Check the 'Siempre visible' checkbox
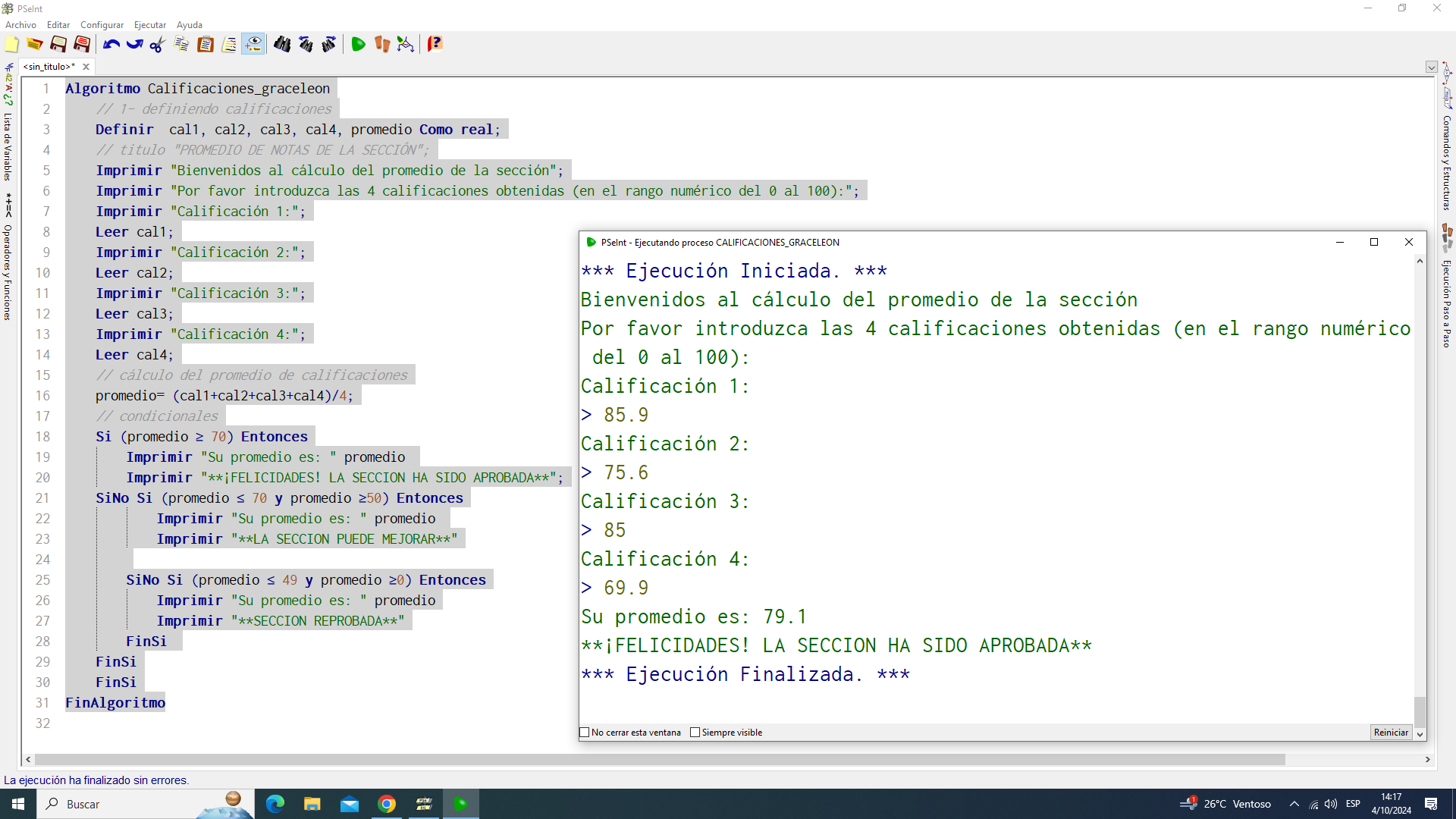 695,733
